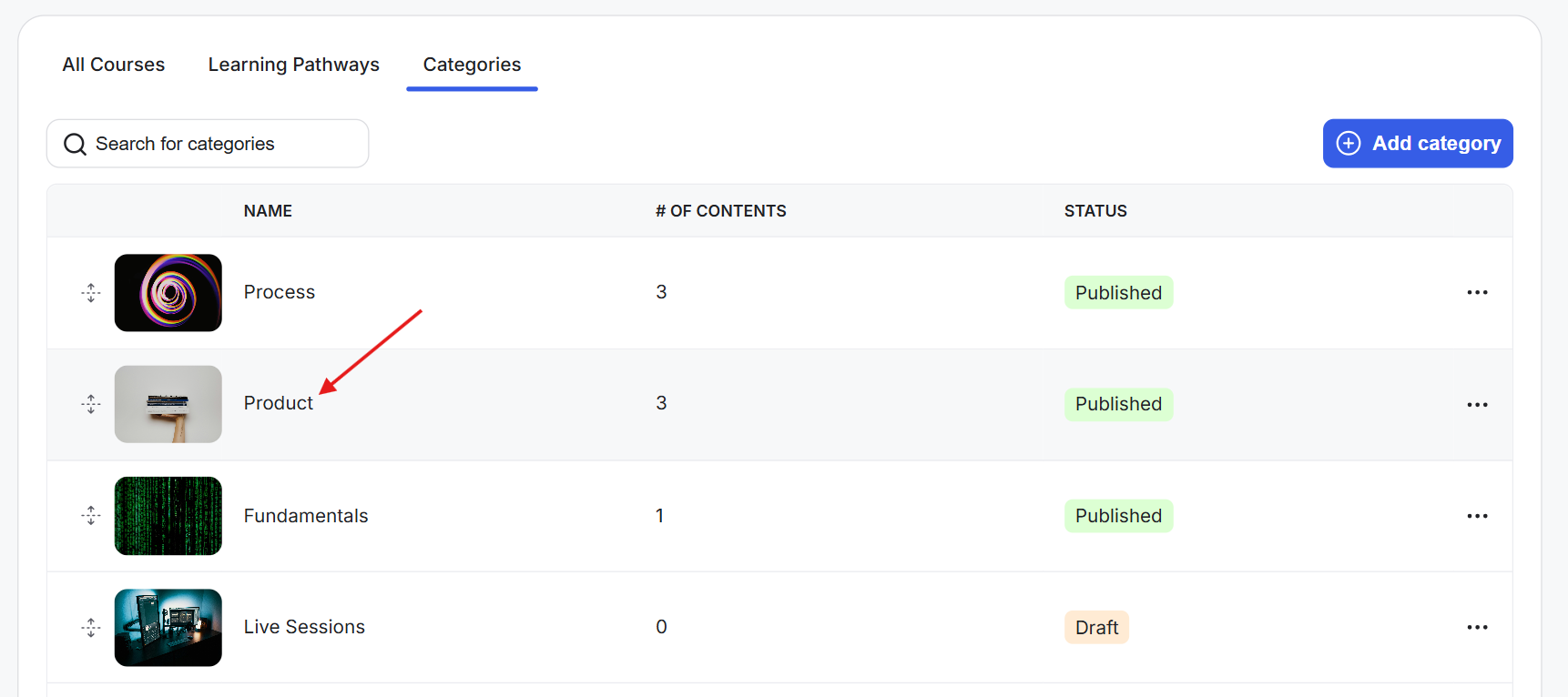Click the Live Sessions category name
The height and width of the screenshot is (697, 1568).
tap(304, 627)
